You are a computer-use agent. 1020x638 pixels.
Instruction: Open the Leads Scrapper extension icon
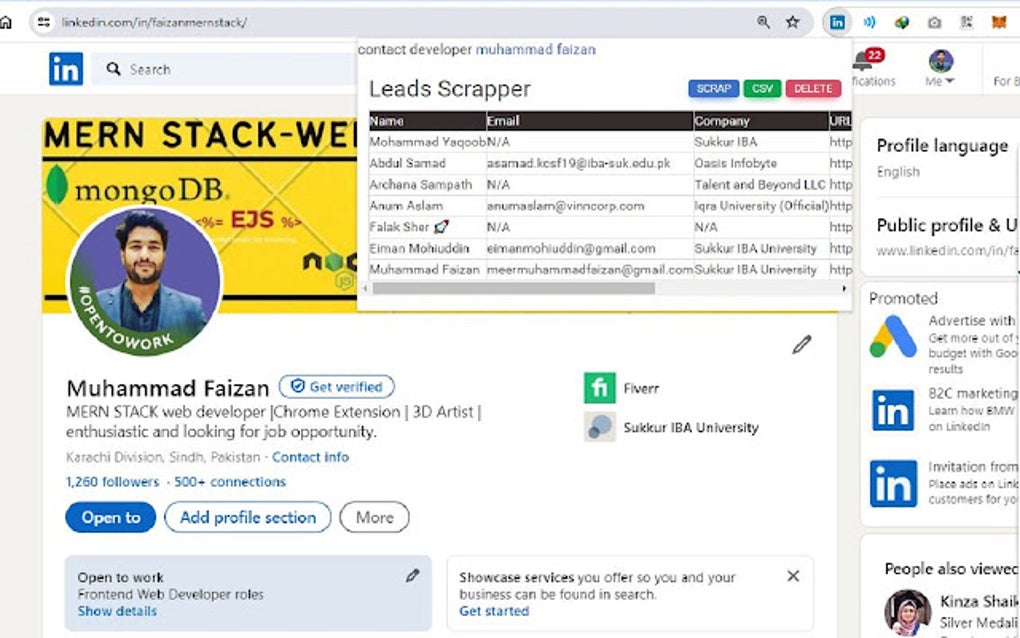[838, 22]
